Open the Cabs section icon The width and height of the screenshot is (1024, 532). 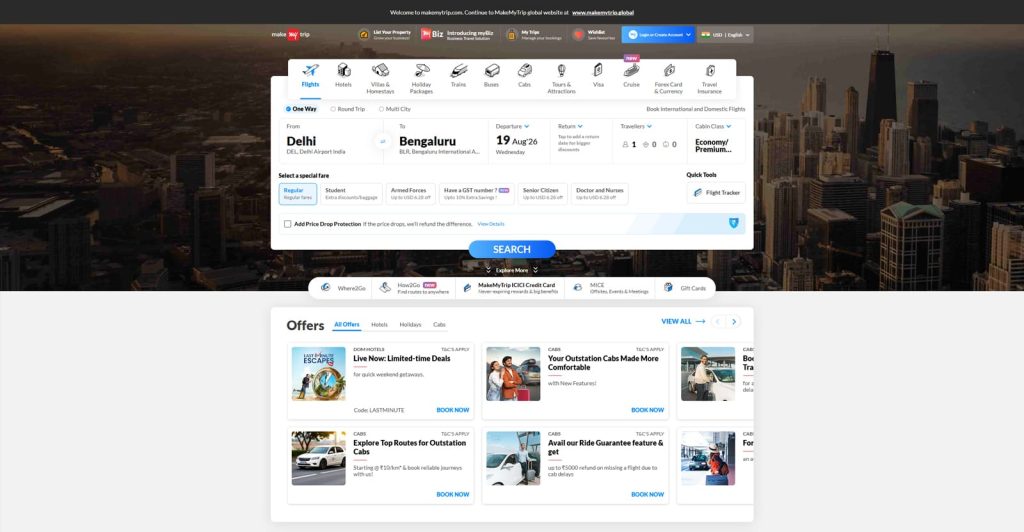(x=524, y=70)
